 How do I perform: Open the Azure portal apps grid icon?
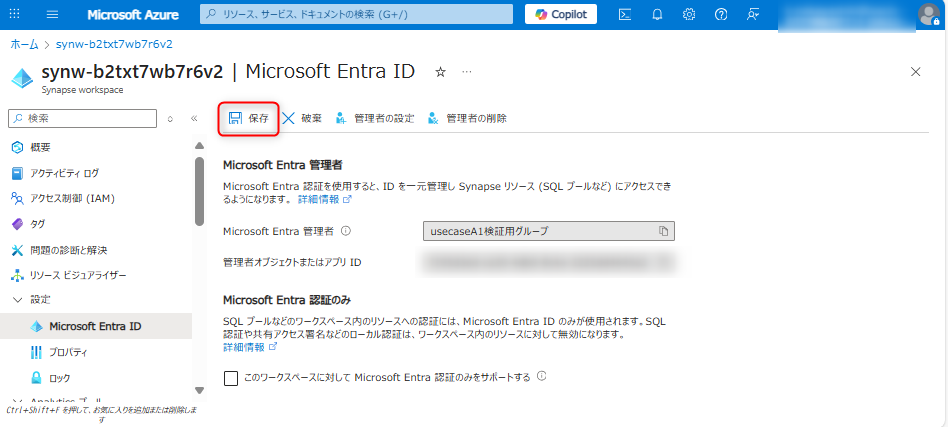(x=15, y=15)
